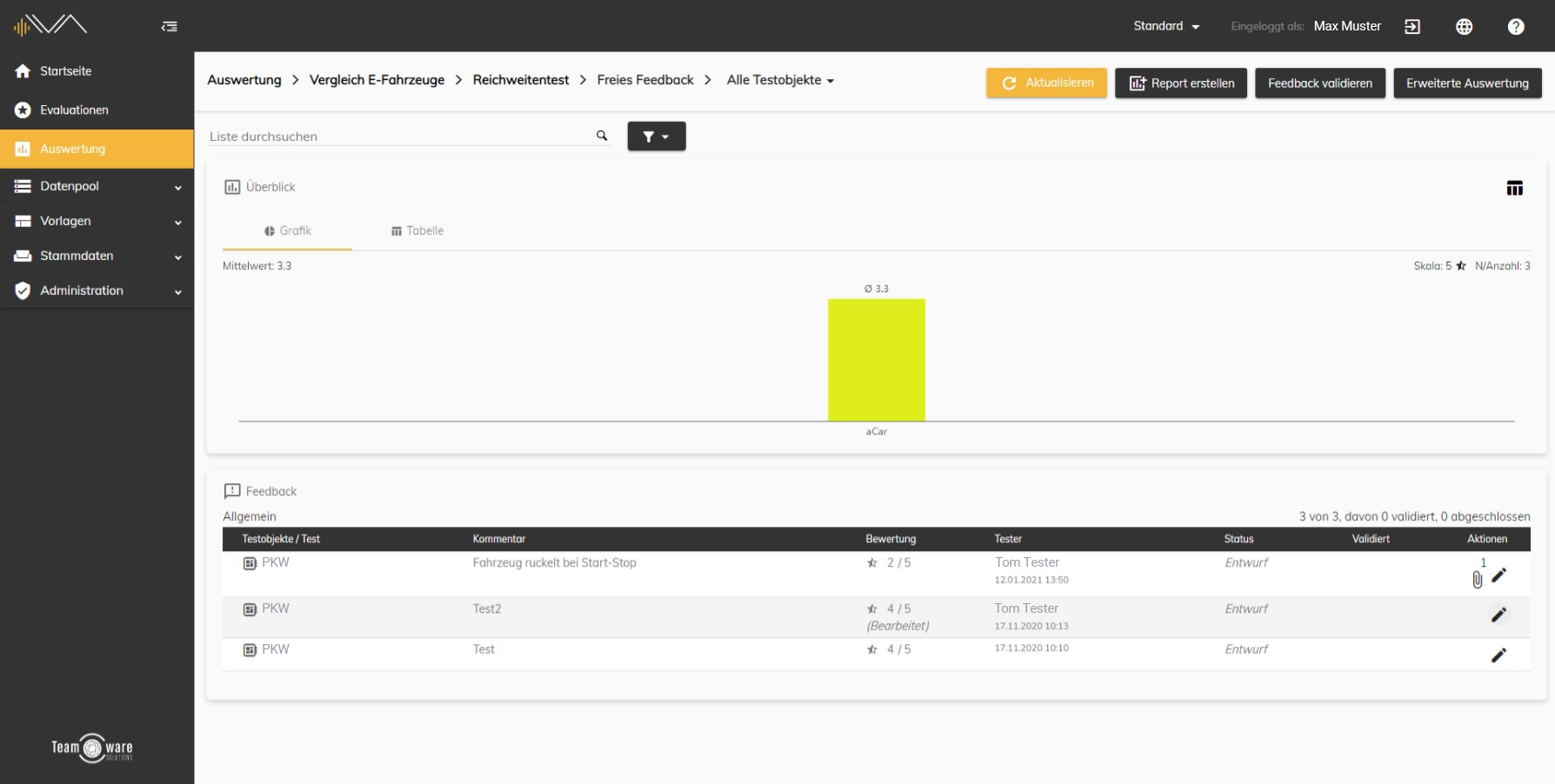Expand the Administration menu
1555x784 pixels.
[x=97, y=290]
